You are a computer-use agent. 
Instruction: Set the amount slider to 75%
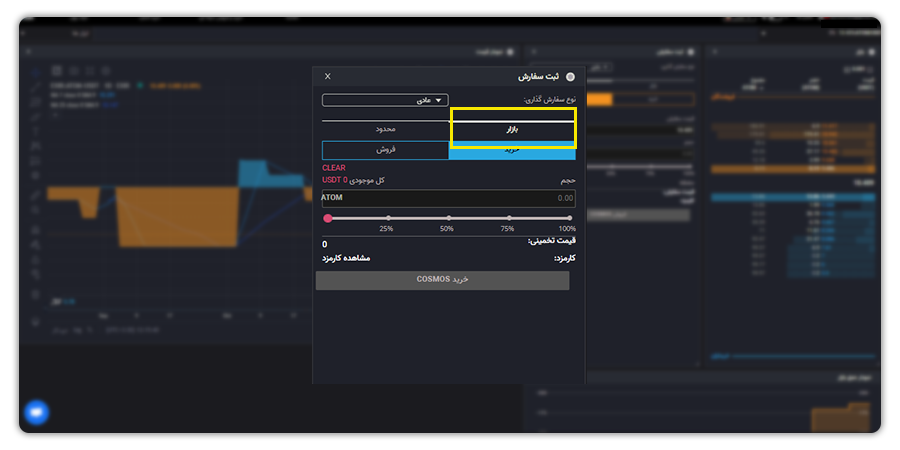[x=509, y=218]
